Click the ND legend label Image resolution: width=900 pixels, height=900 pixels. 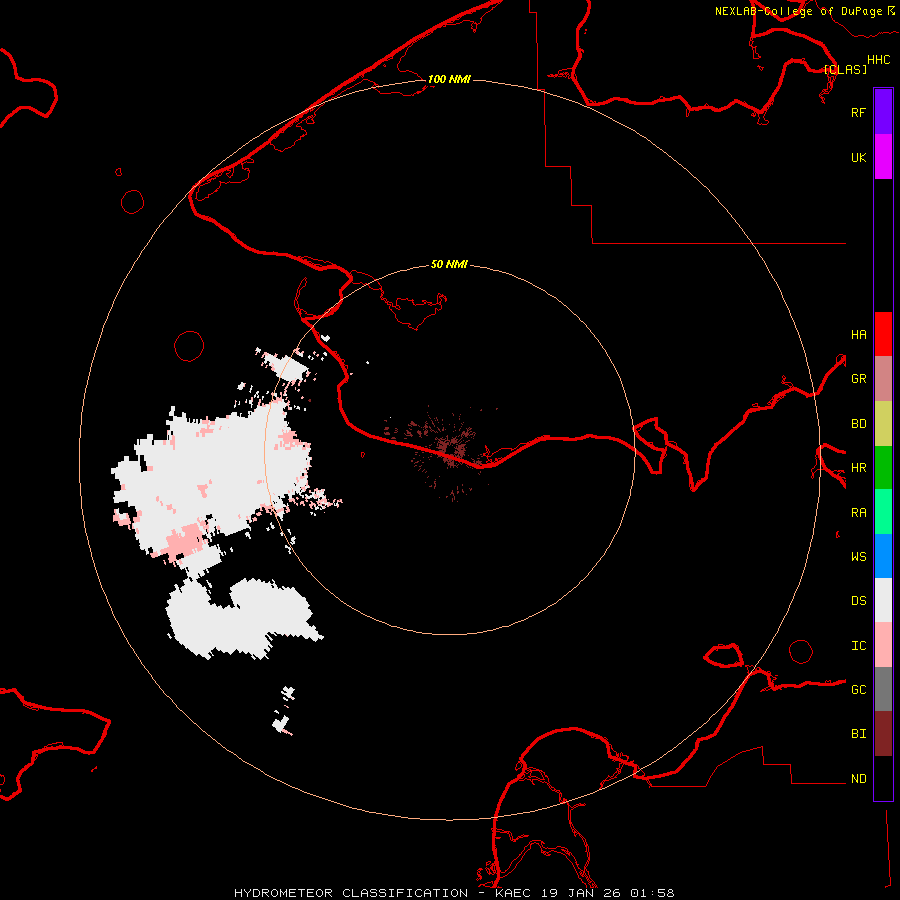[x=858, y=778]
